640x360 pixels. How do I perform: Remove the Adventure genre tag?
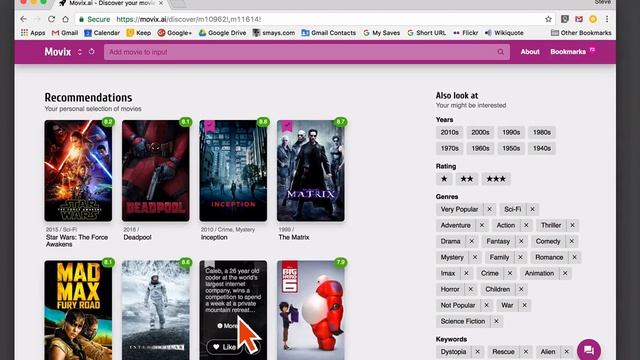(482, 225)
